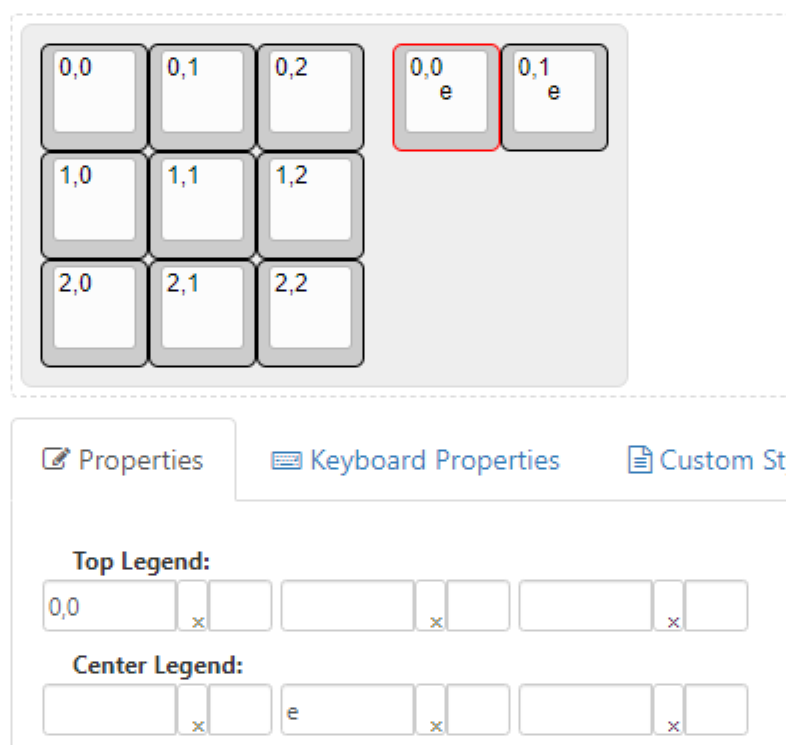Click the top-left legend field showing 0,0
The image size is (786, 745).
point(110,605)
